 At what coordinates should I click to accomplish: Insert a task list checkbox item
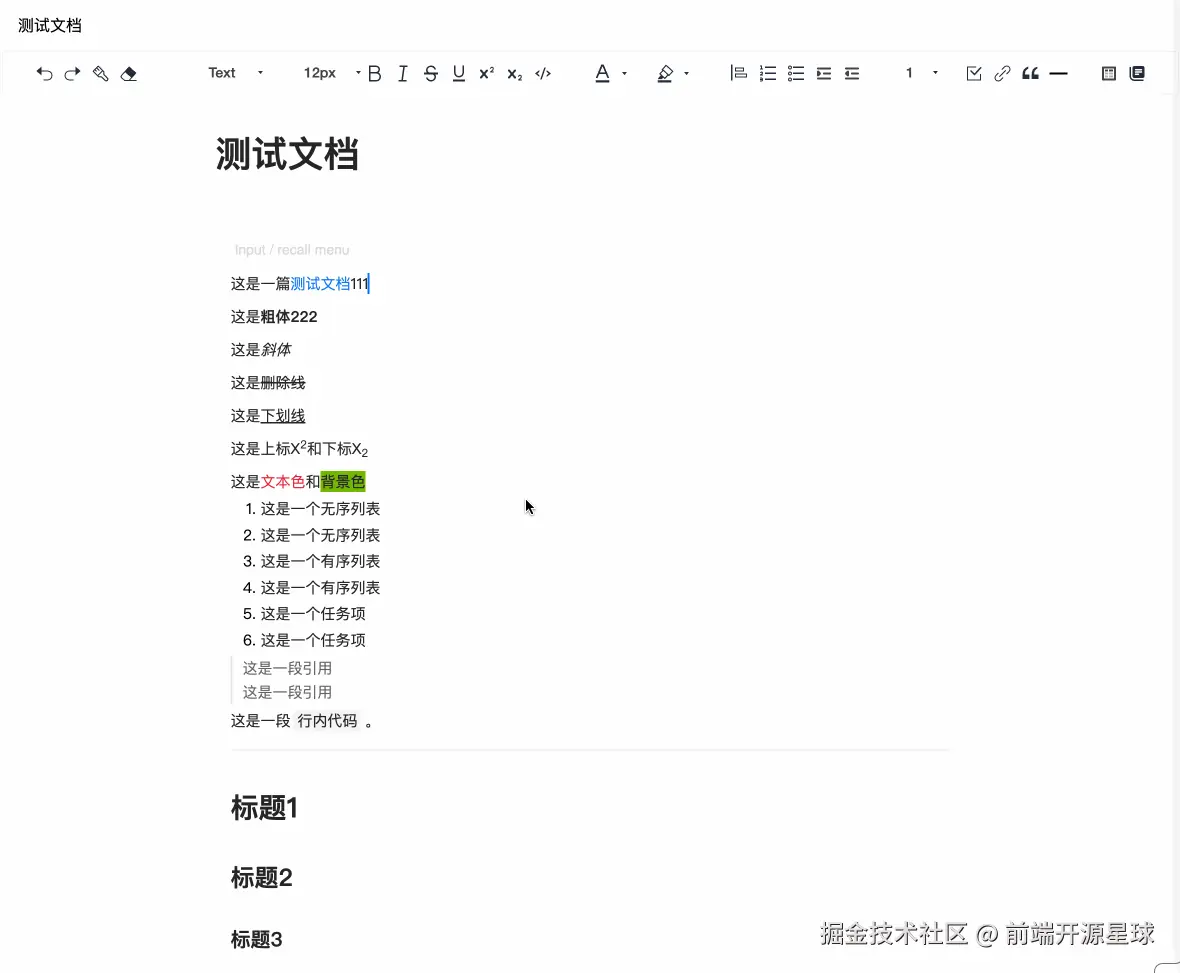pos(973,73)
